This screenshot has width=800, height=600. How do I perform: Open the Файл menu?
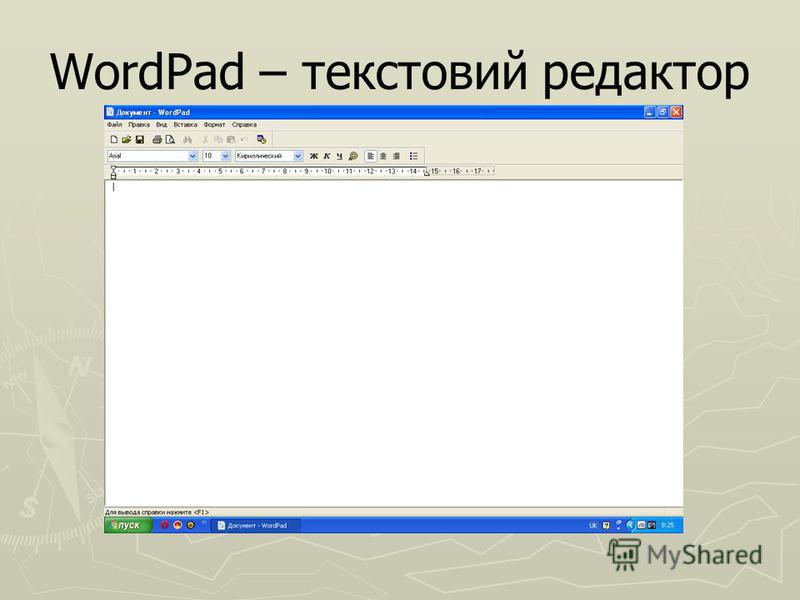[114, 124]
